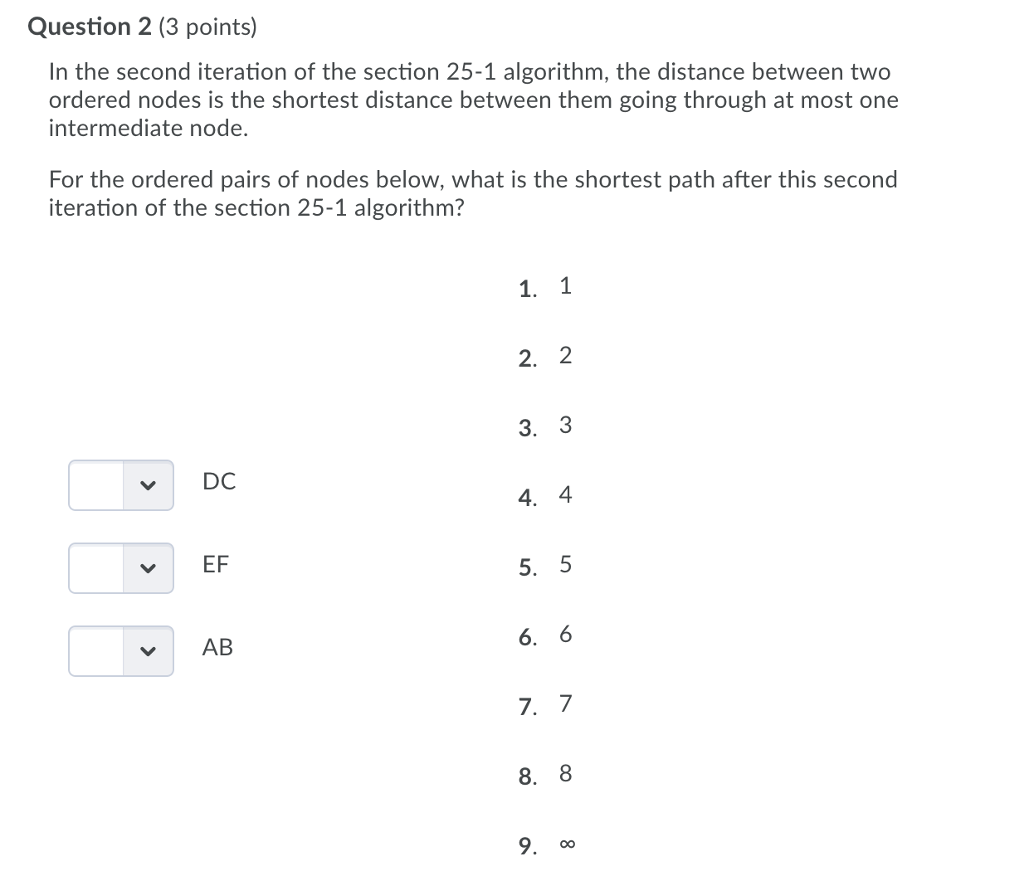Select answer option 3
Viewport: 1024px width, 876px height.
[x=565, y=424]
